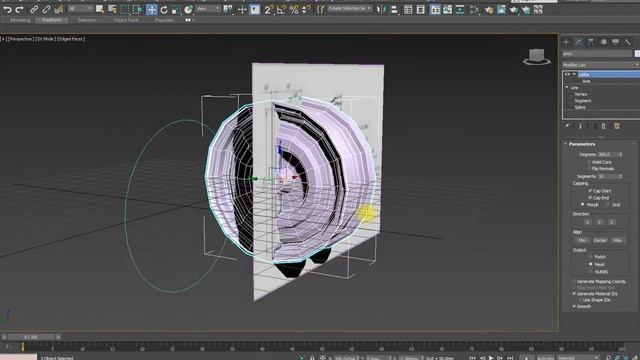Activate the Select Object tool
Screen dimensions: 640x360
click(x=100, y=9)
